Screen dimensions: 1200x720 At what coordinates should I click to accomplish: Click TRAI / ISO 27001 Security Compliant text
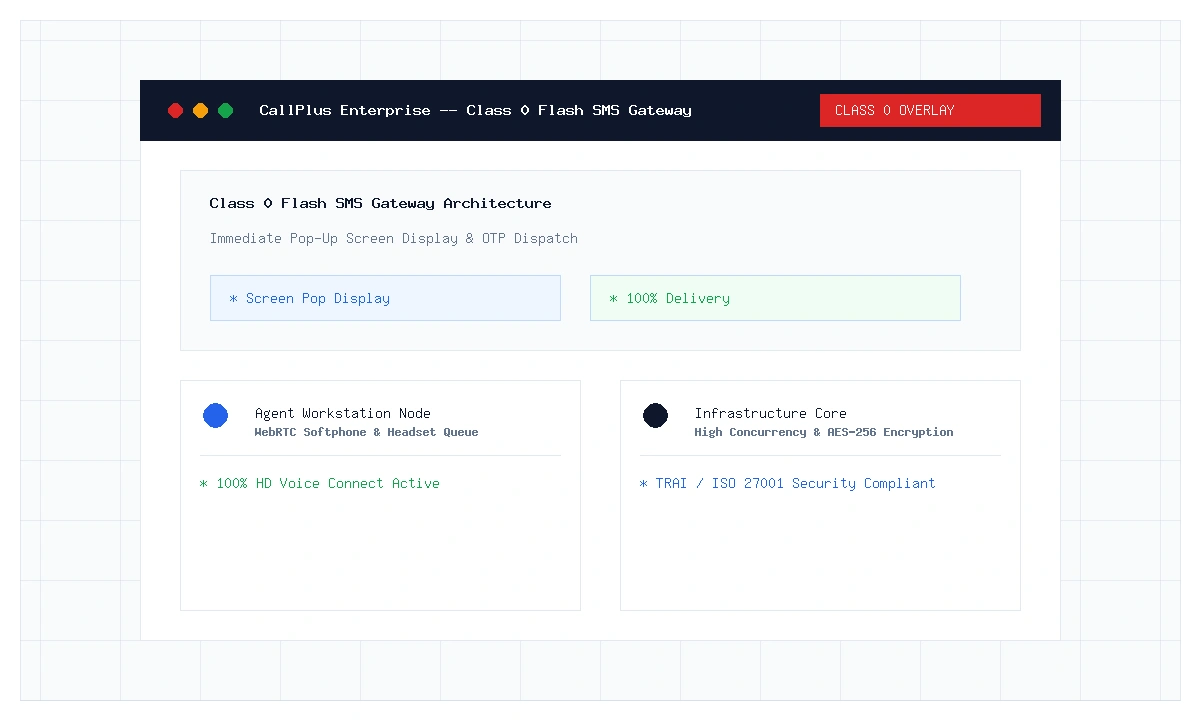[788, 483]
